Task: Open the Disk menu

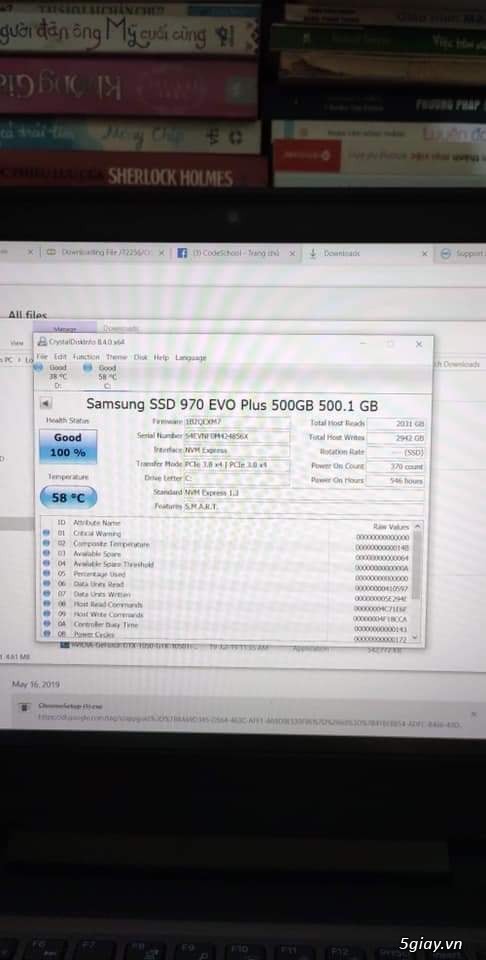Action: [141, 357]
